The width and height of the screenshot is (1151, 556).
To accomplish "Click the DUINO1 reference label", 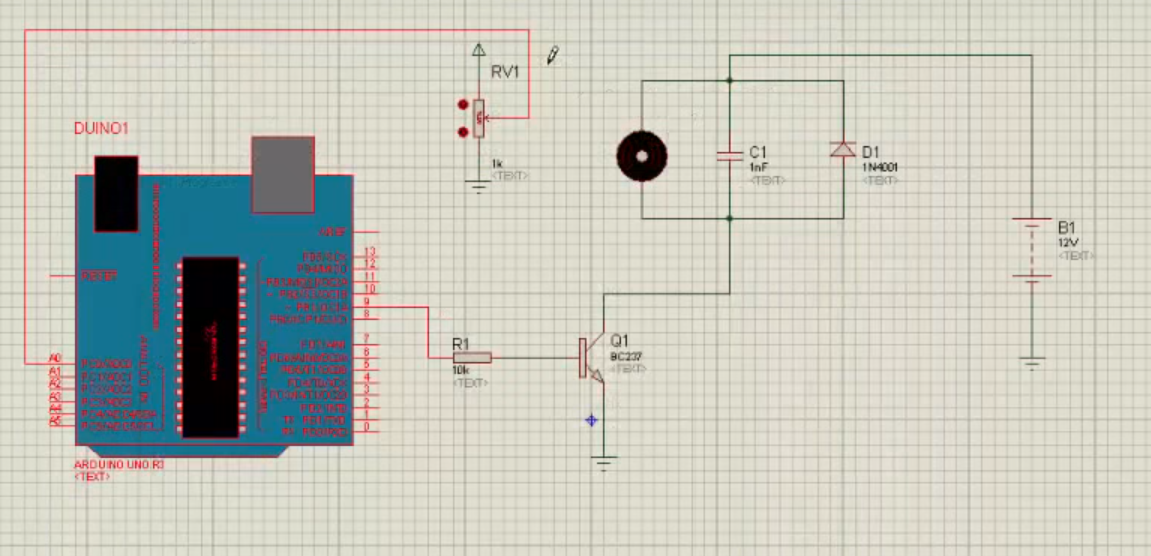I will (101, 129).
